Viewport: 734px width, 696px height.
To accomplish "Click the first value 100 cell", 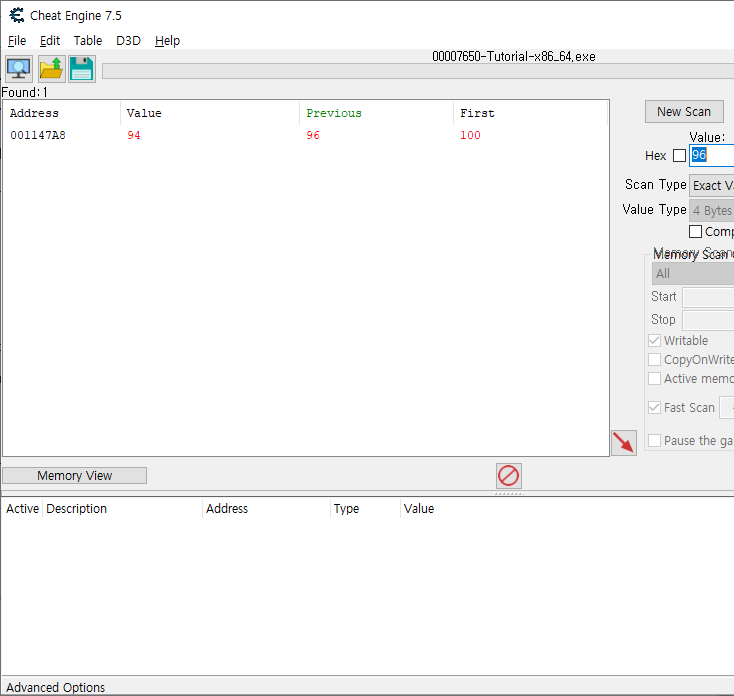I will 470,135.
